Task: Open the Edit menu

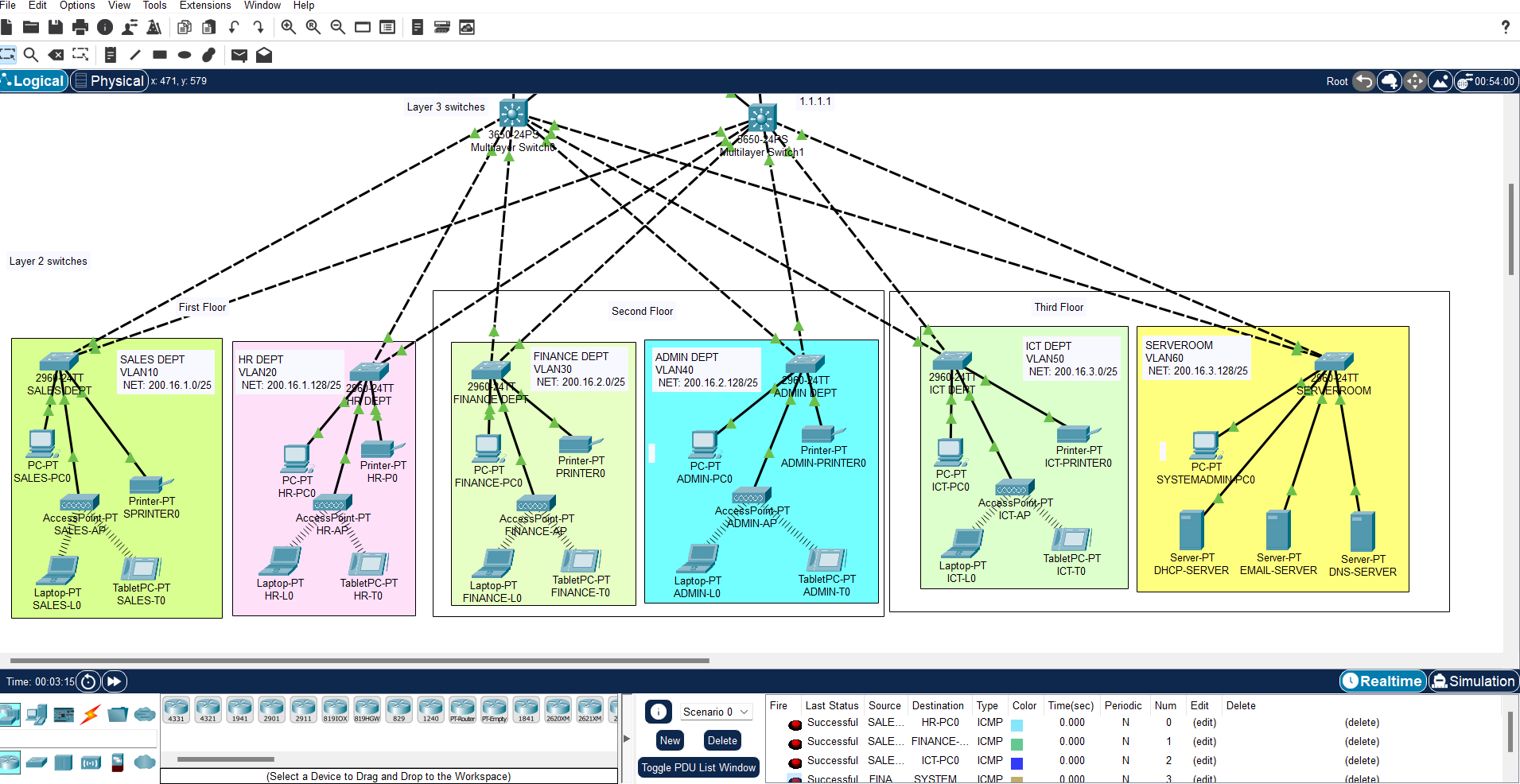Action: 37,6
